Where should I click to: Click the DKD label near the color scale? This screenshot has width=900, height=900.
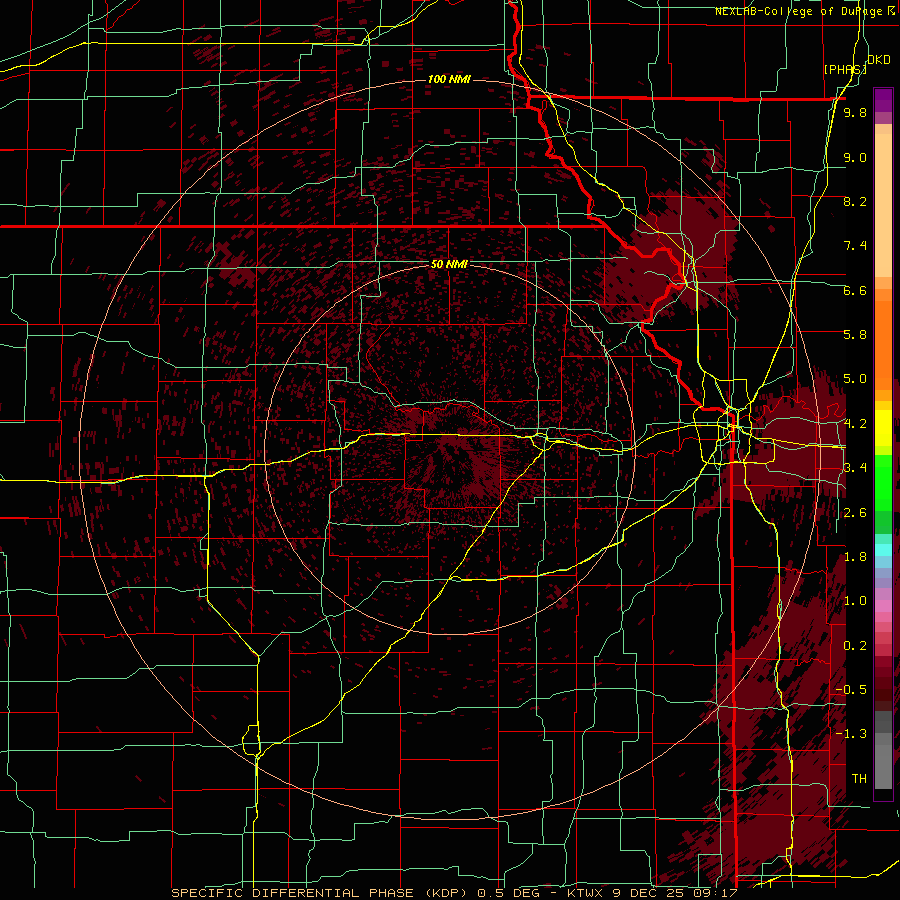pyautogui.click(x=879, y=60)
